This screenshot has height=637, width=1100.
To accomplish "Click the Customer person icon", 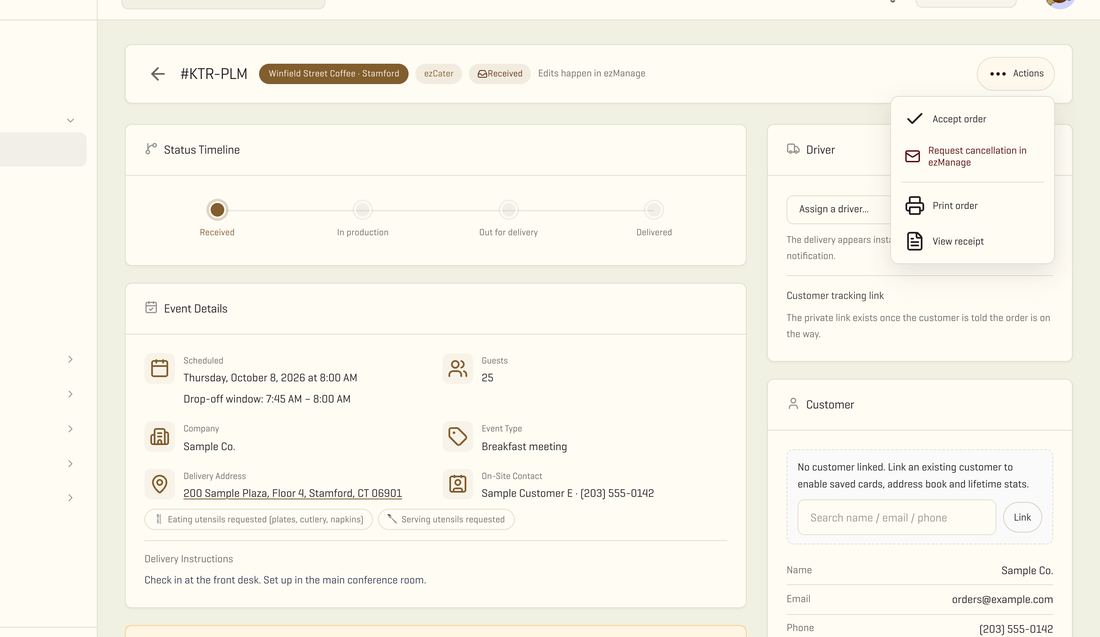I will point(793,403).
